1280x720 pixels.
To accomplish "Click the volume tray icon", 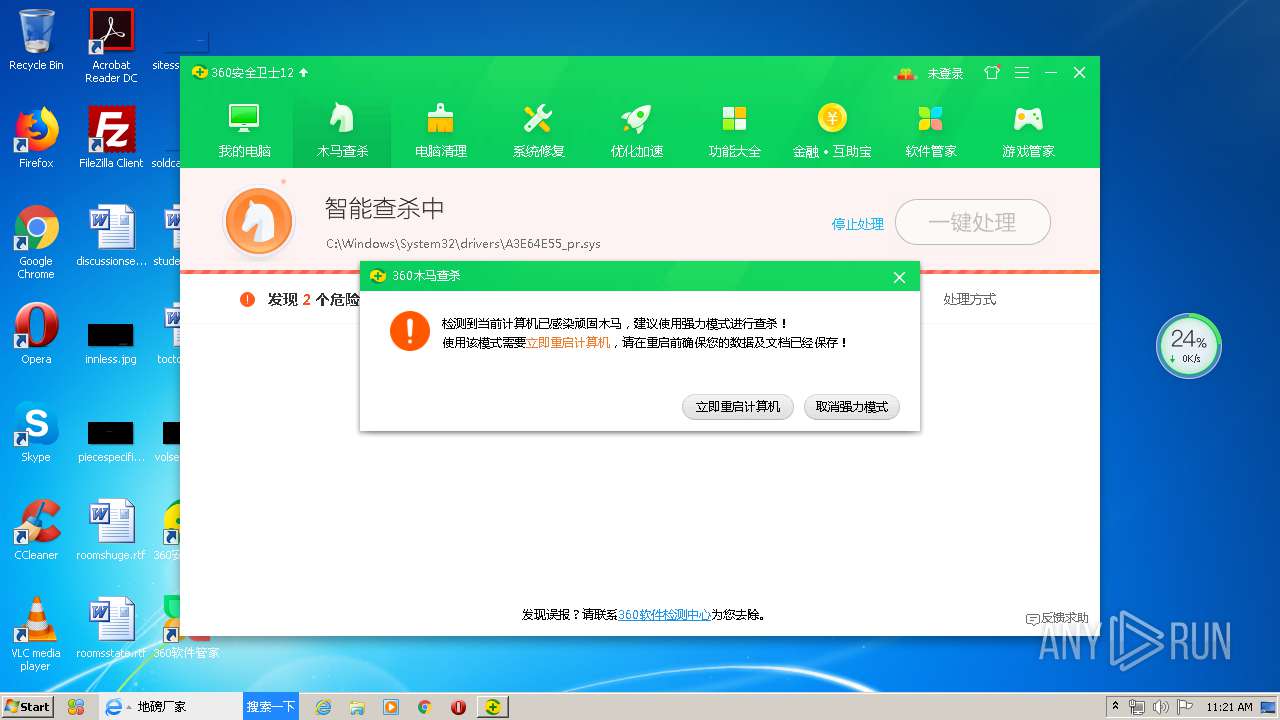I will tap(1160, 707).
